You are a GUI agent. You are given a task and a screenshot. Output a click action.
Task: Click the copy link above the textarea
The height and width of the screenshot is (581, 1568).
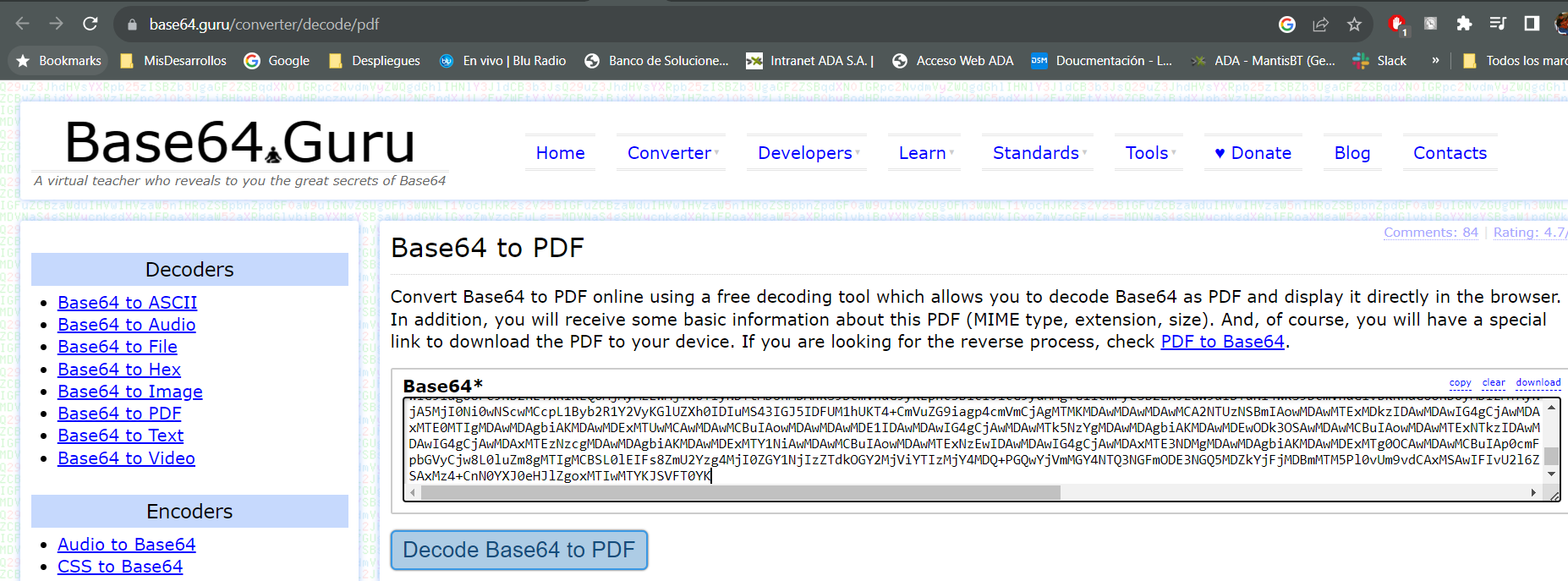1460,382
